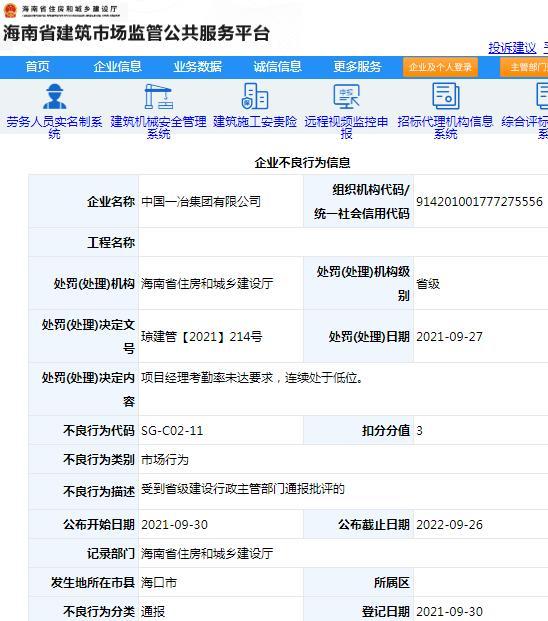
Task: Select location value 海口市
Action: 159,583
